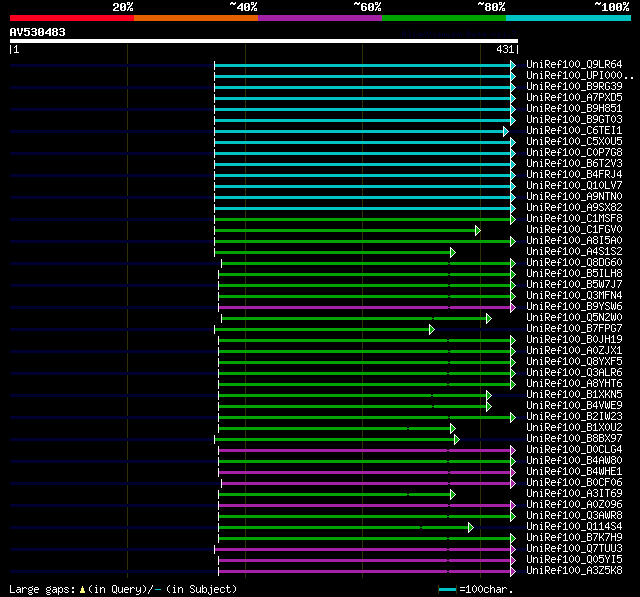Image resolution: width=640 pixels, height=597 pixels.
Task: Click the UniRef100_A0Z096 label
Action: [574, 505]
